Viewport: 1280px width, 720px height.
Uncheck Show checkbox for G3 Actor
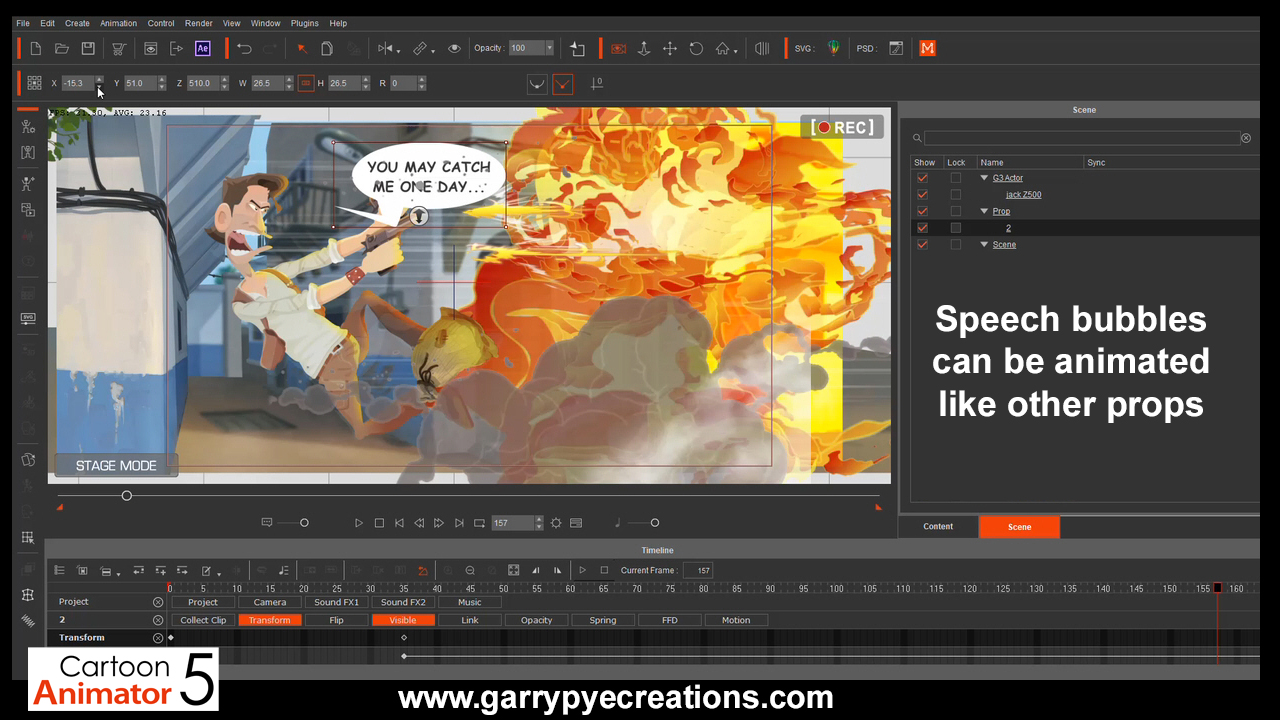tap(922, 178)
